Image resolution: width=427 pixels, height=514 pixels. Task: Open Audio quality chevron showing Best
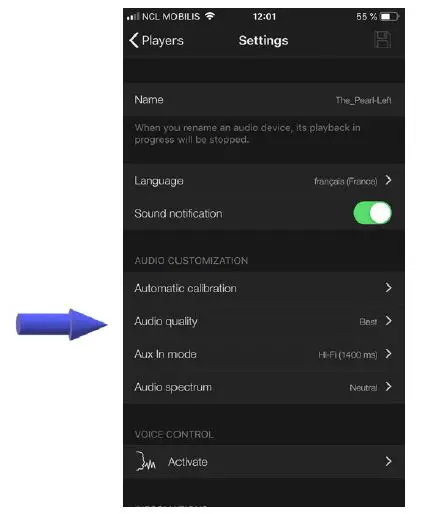pyautogui.click(x=388, y=321)
